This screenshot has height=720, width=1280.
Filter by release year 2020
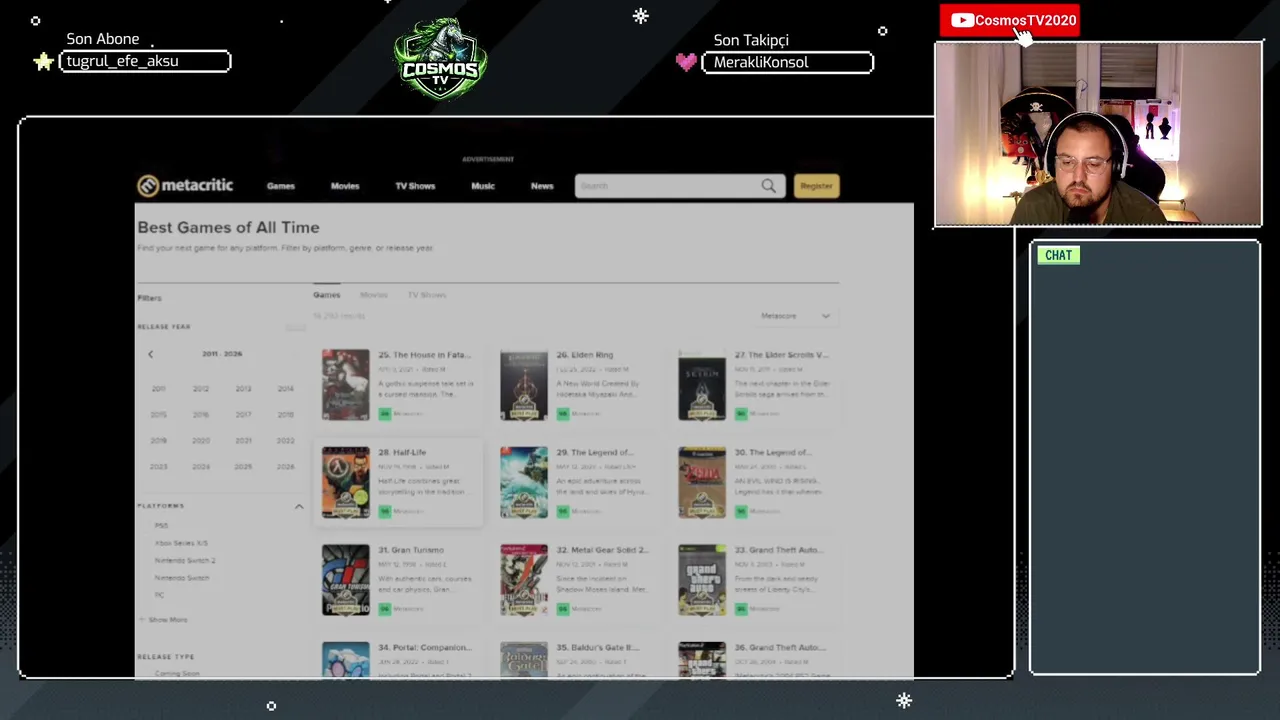pyautogui.click(x=201, y=441)
